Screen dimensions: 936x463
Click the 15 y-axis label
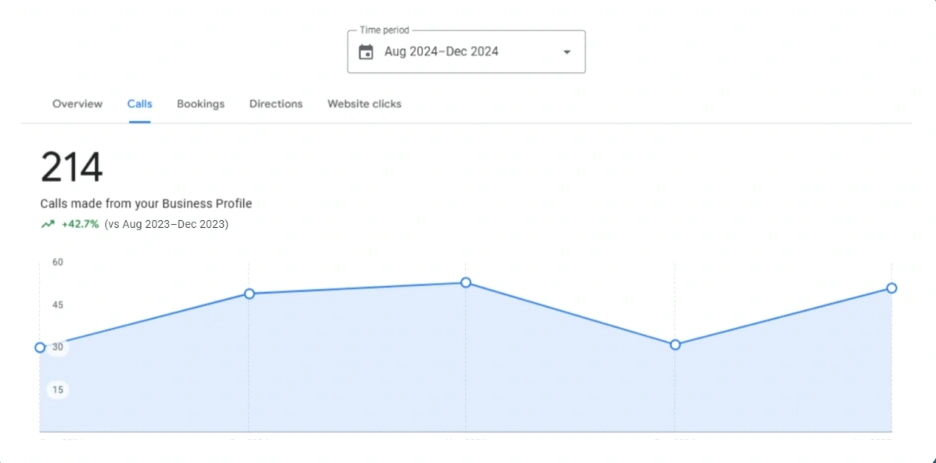pyautogui.click(x=58, y=390)
